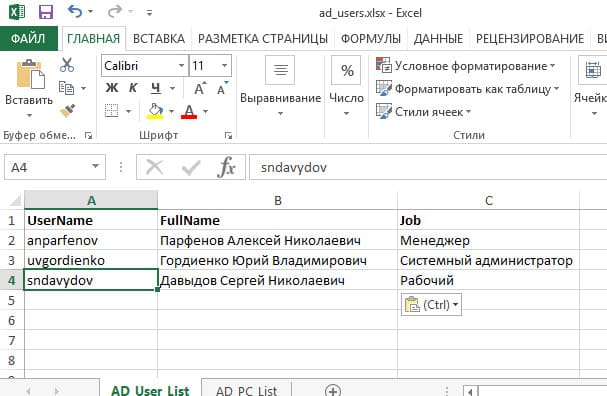Image resolution: width=607 pixels, height=396 pixels.
Task: Cut selection with the scissors icon
Action: (67, 65)
